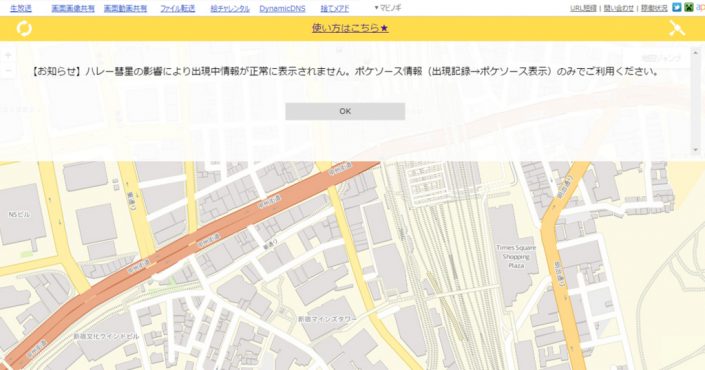Click Times Square Shopping Plaza label on map

coord(516,256)
